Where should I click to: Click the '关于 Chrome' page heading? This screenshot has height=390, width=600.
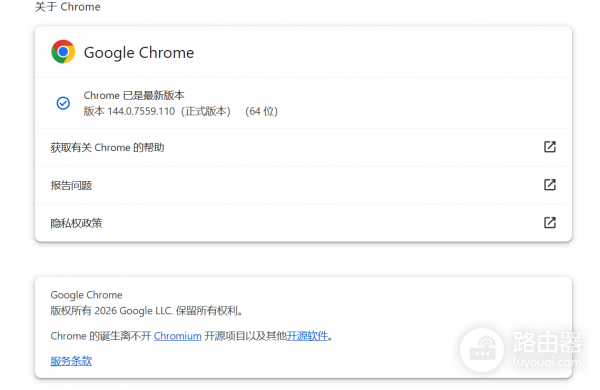(67, 7)
